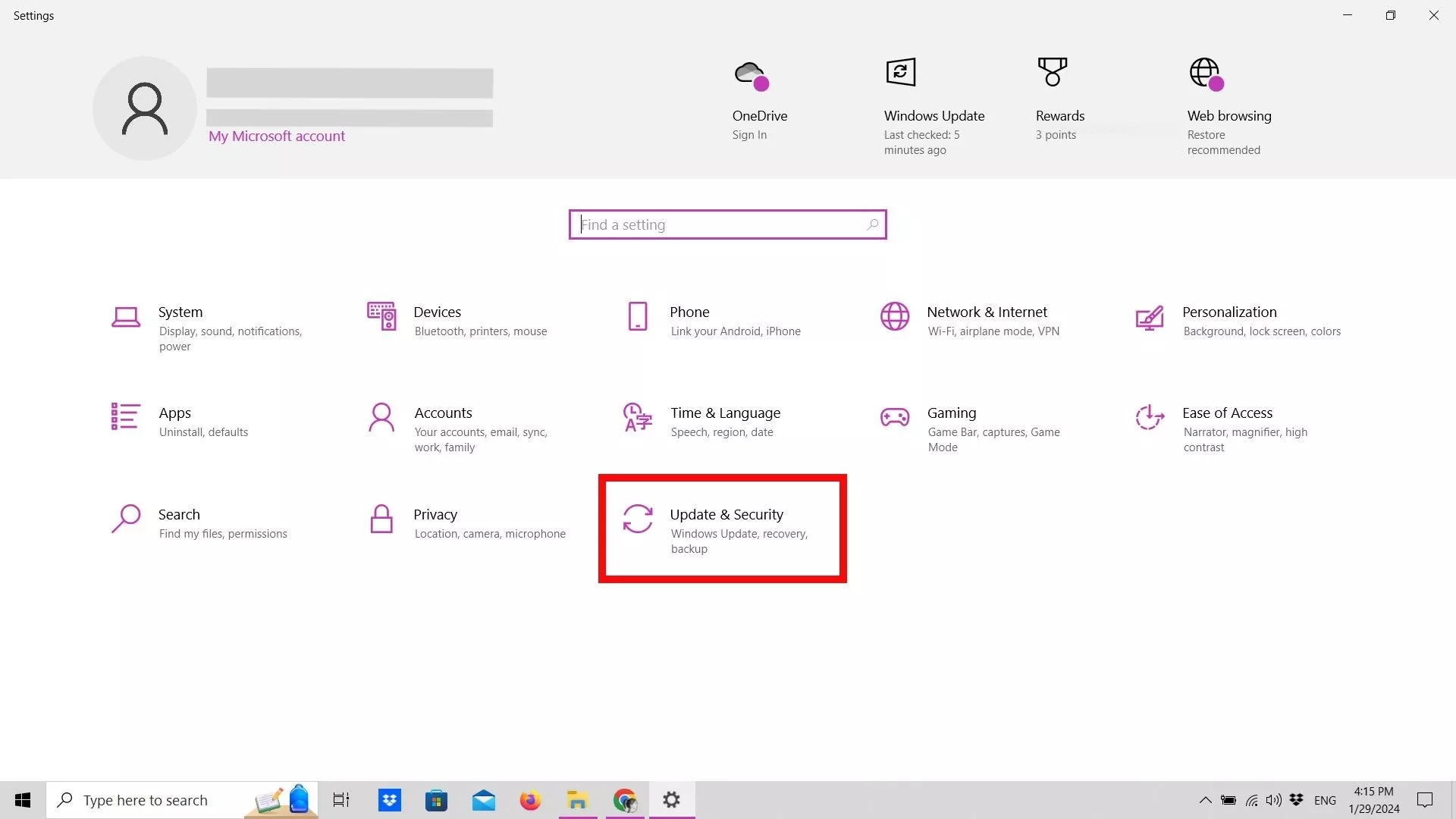Click the Ease of Access icon
The height and width of the screenshot is (819, 1456).
click(x=1150, y=417)
